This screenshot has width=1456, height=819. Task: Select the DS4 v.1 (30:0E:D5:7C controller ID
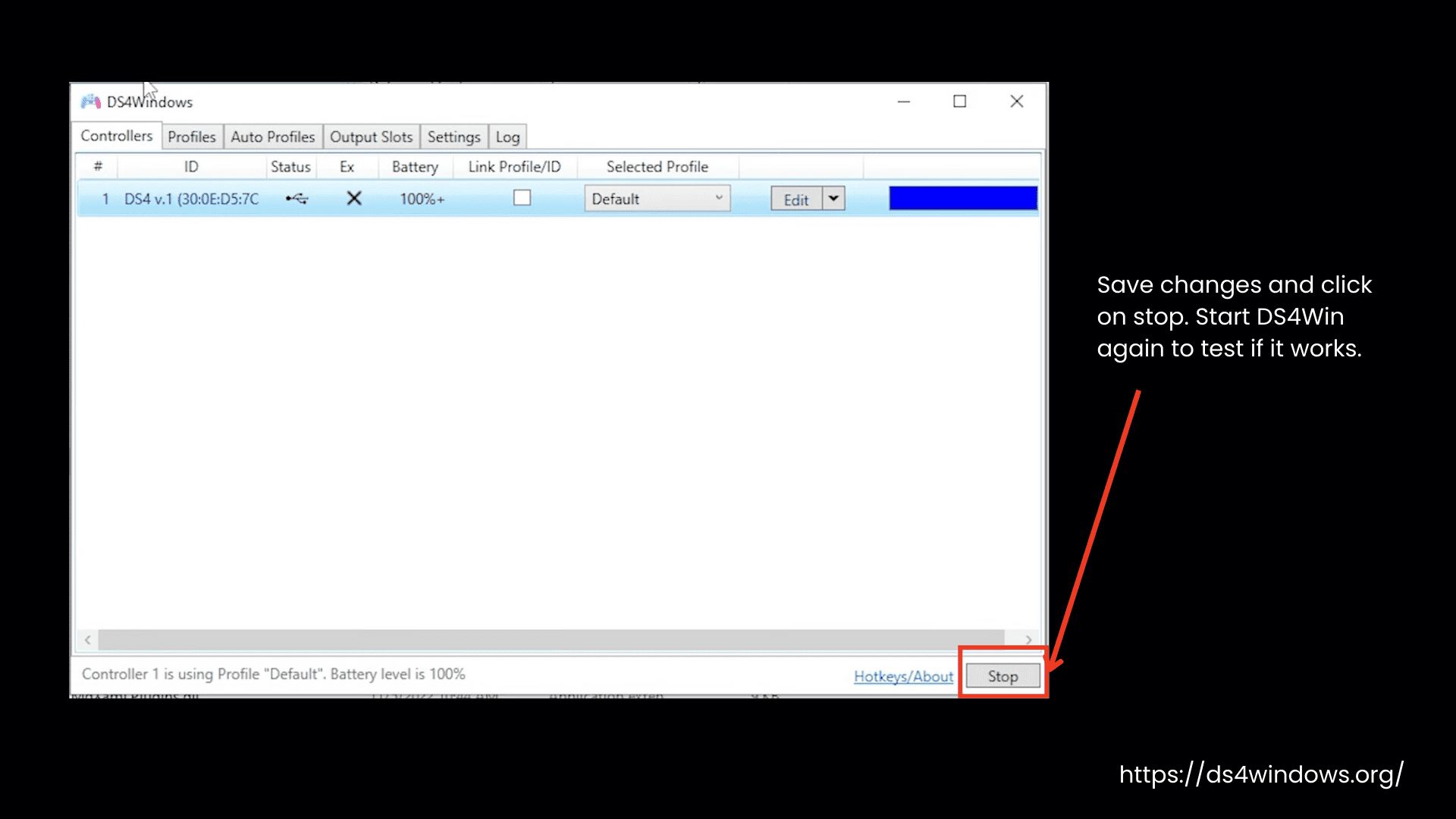192,199
